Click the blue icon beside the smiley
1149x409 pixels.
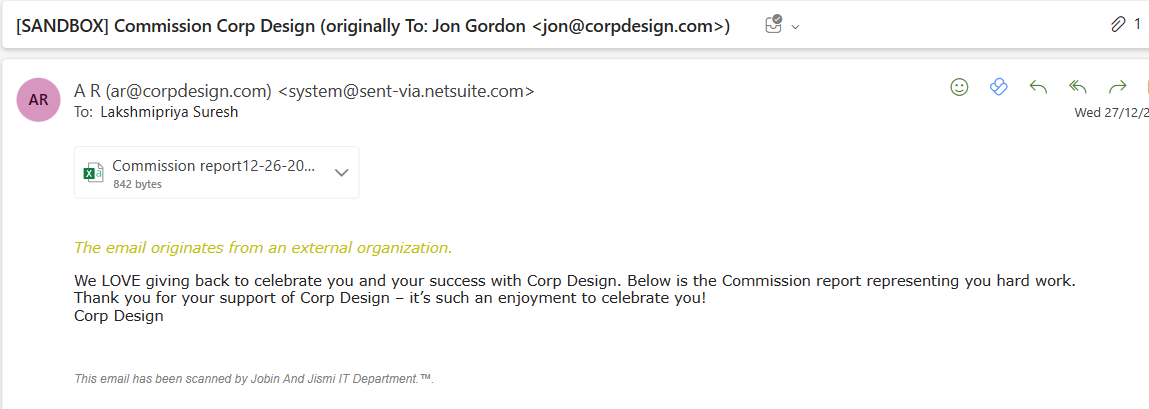pos(998,88)
